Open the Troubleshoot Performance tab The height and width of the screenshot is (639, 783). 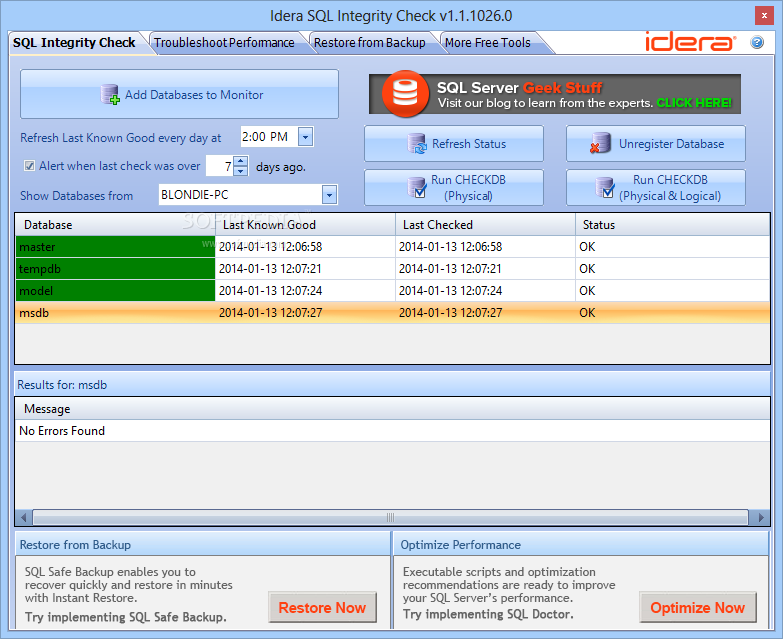click(x=224, y=42)
